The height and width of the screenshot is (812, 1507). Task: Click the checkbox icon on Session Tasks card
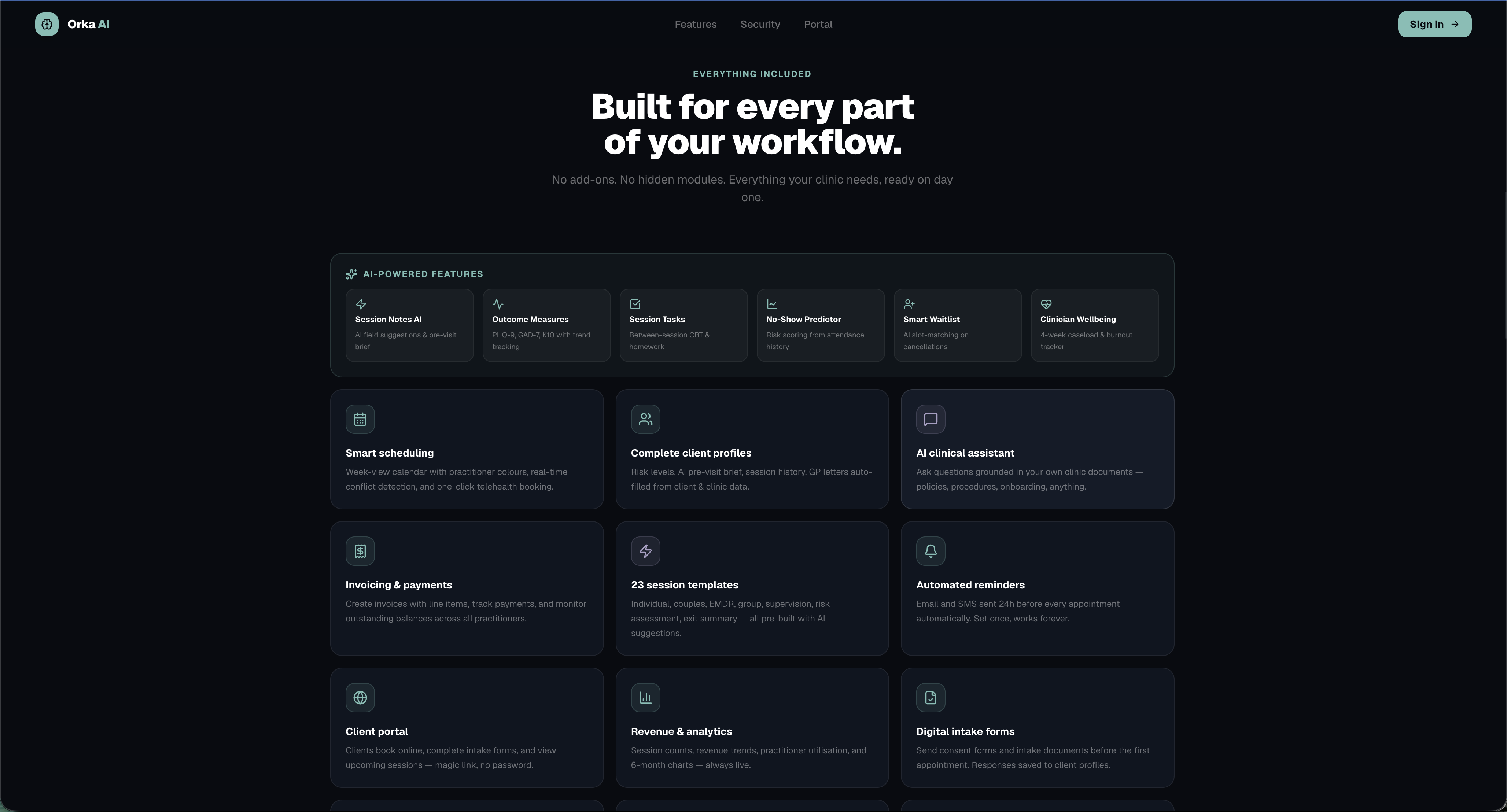[635, 304]
